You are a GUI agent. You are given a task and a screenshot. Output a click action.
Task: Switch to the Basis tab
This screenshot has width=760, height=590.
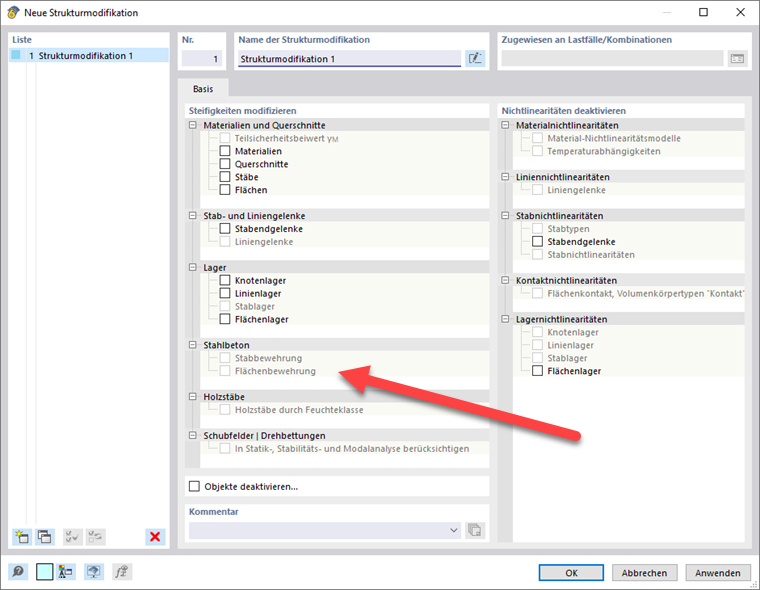click(x=203, y=88)
